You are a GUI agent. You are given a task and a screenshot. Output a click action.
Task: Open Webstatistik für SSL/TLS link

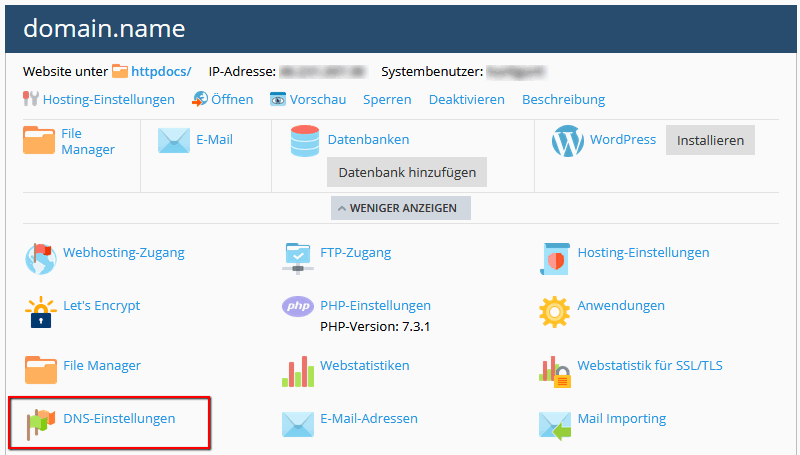(649, 365)
